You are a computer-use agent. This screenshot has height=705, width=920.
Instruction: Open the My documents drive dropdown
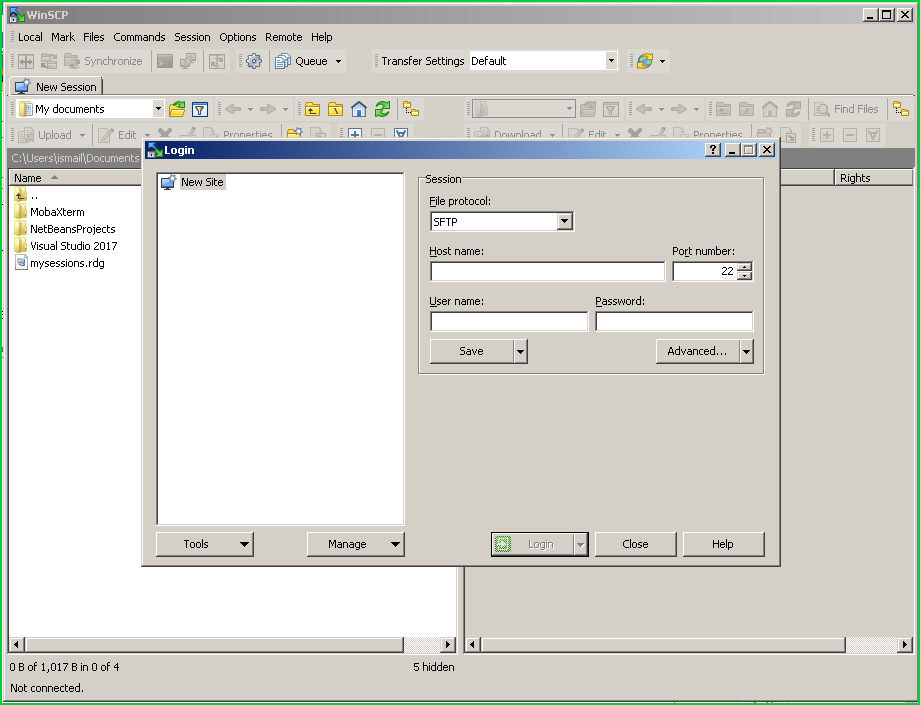click(158, 109)
